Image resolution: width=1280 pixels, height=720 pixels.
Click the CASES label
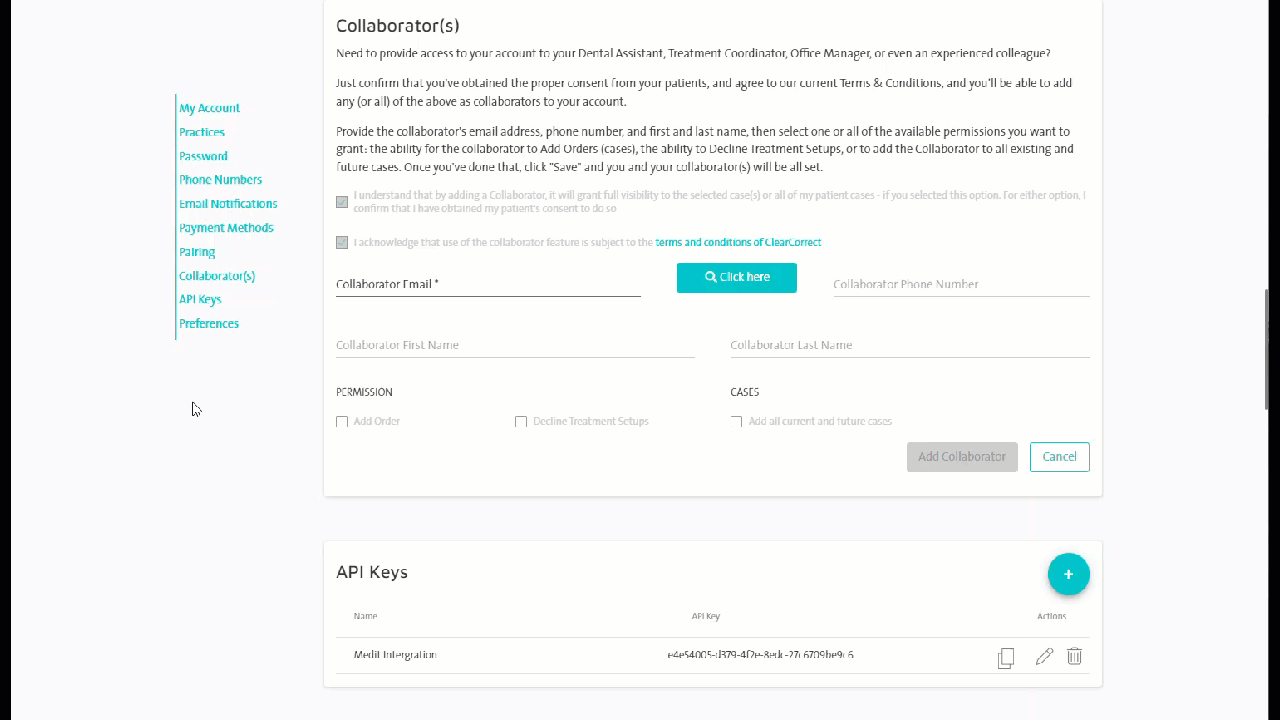[x=745, y=392]
